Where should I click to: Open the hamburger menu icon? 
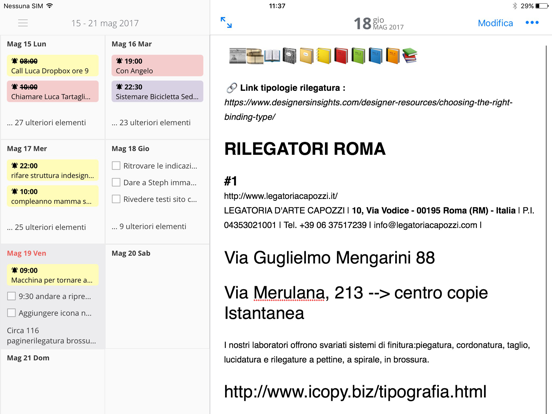point(23,23)
